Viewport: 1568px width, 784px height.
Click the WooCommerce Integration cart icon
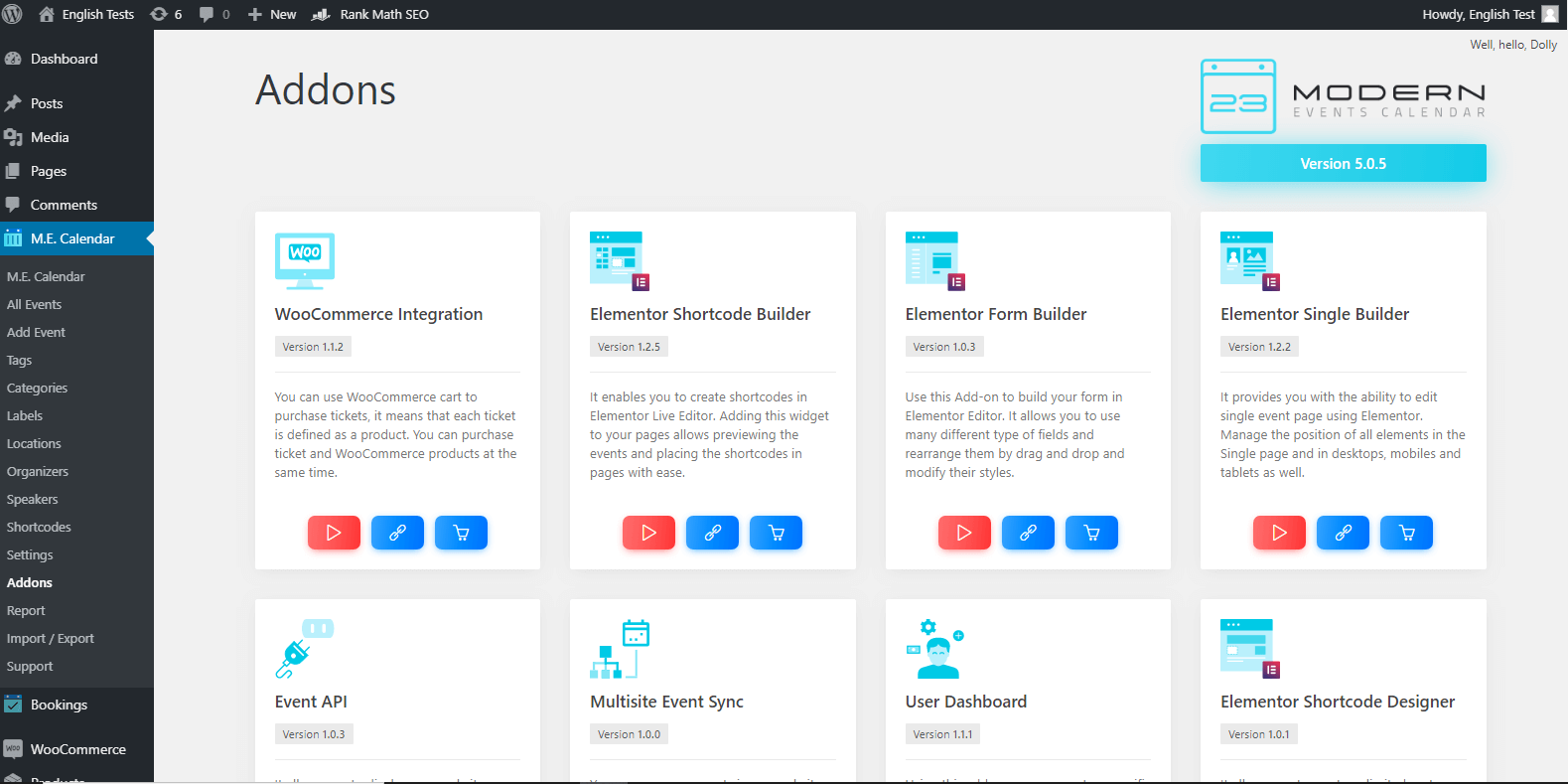coord(461,533)
